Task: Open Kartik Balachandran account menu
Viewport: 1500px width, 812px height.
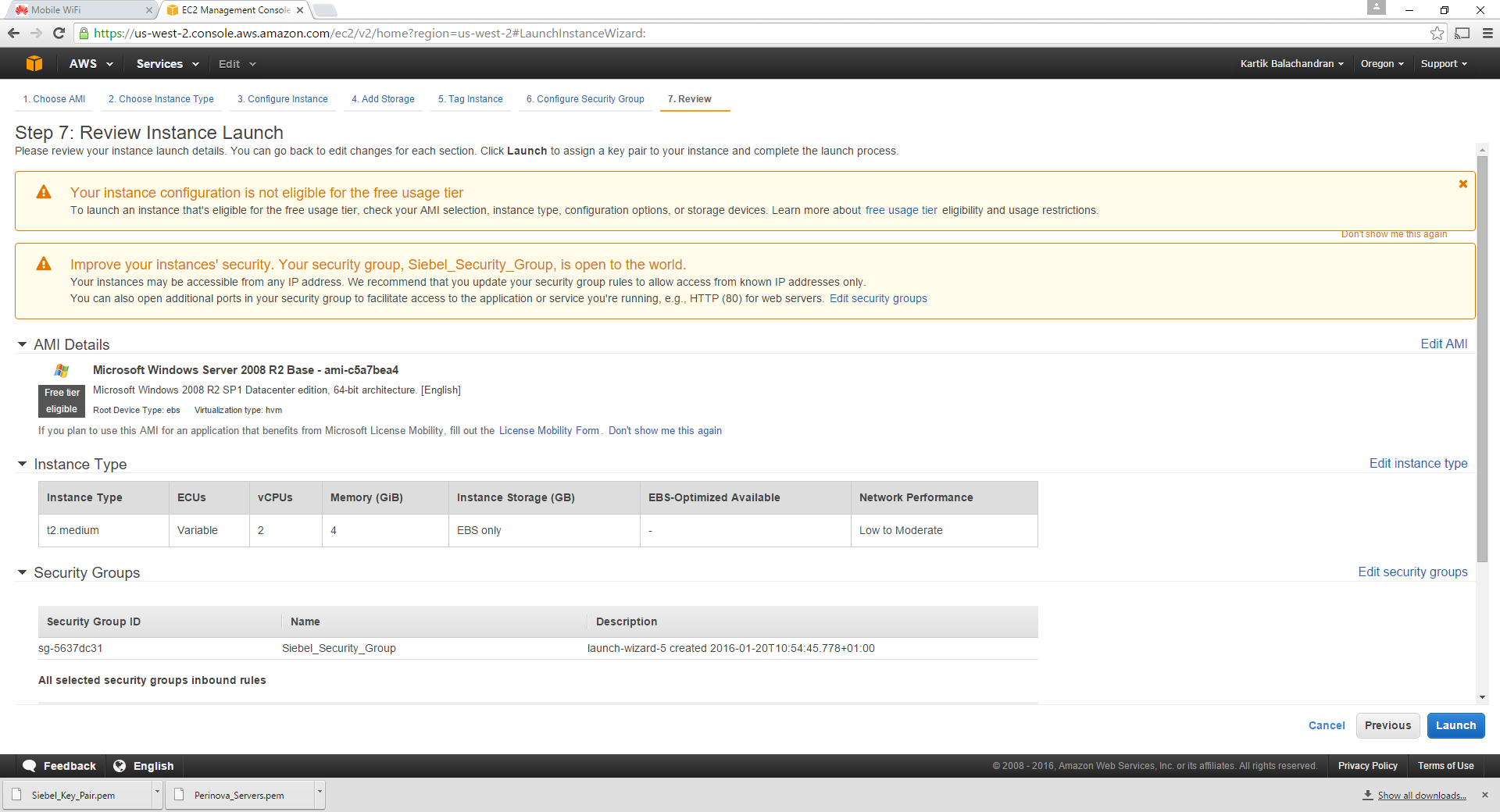Action: [x=1291, y=64]
